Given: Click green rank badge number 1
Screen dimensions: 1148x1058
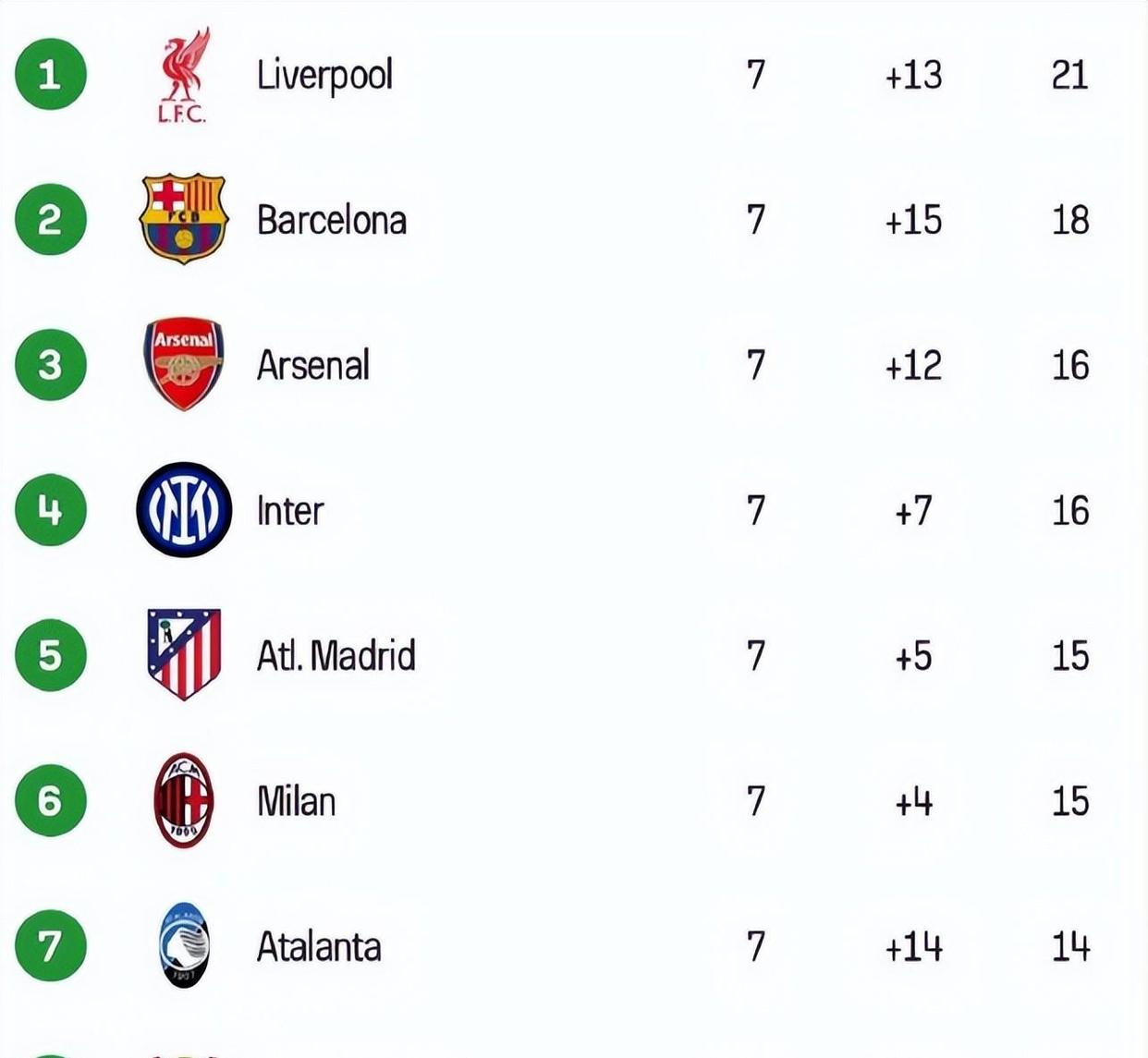Looking at the screenshot, I should (x=51, y=74).
